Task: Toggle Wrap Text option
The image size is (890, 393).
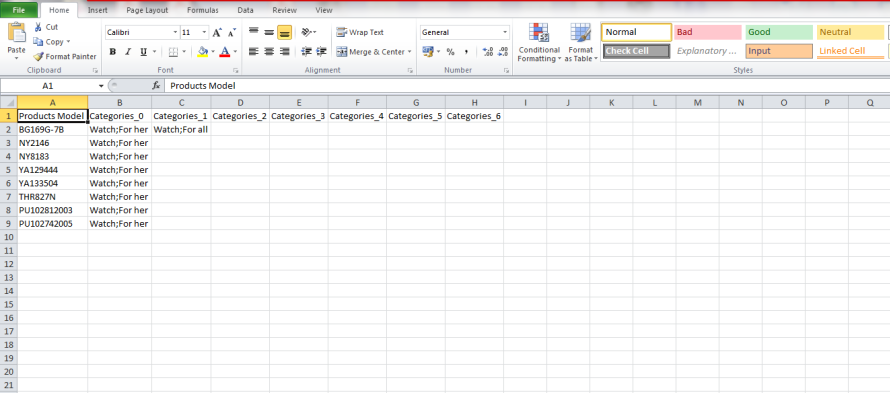Action: pos(360,32)
